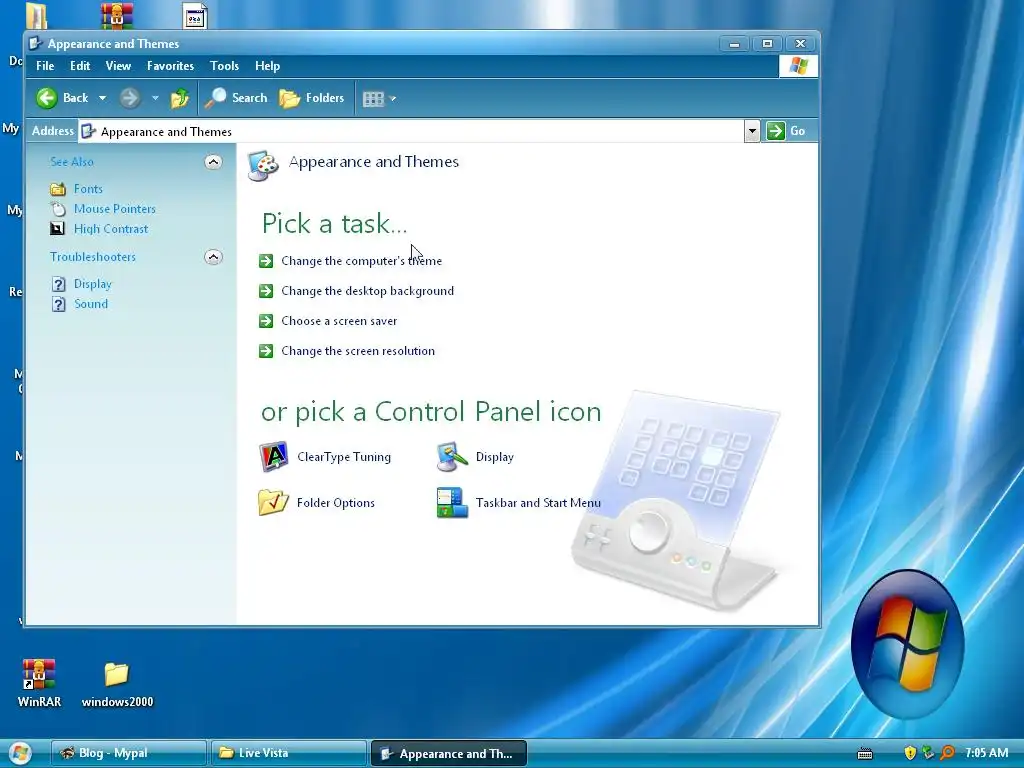Toggle the Folders pane button
This screenshot has width=1024, height=768.
(312, 98)
